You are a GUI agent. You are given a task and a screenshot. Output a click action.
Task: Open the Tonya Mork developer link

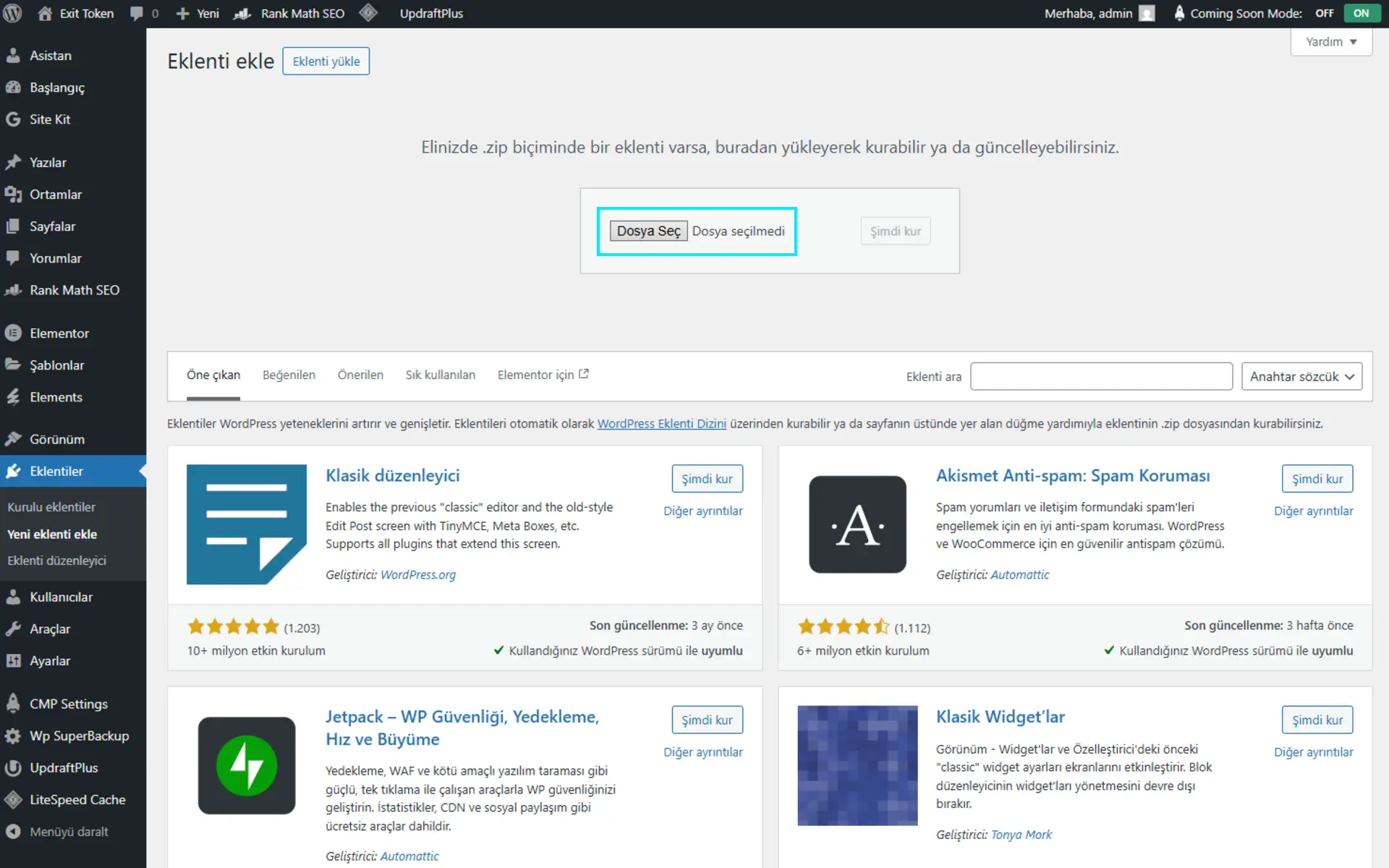pyautogui.click(x=1021, y=835)
